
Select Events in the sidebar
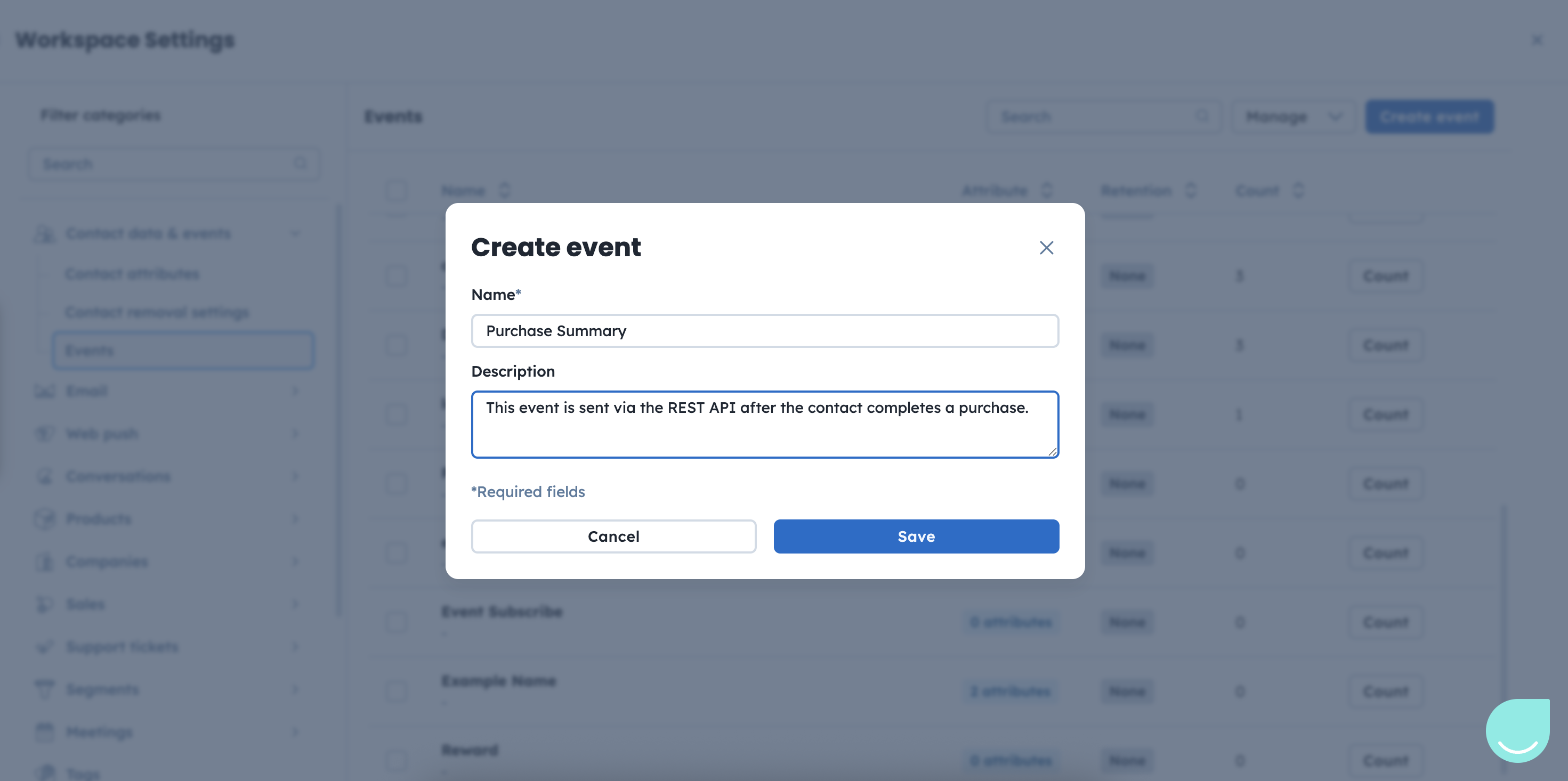point(183,351)
